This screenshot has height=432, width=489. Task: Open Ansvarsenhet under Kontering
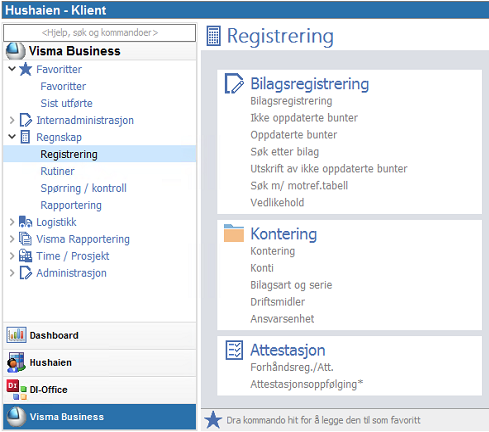point(282,319)
